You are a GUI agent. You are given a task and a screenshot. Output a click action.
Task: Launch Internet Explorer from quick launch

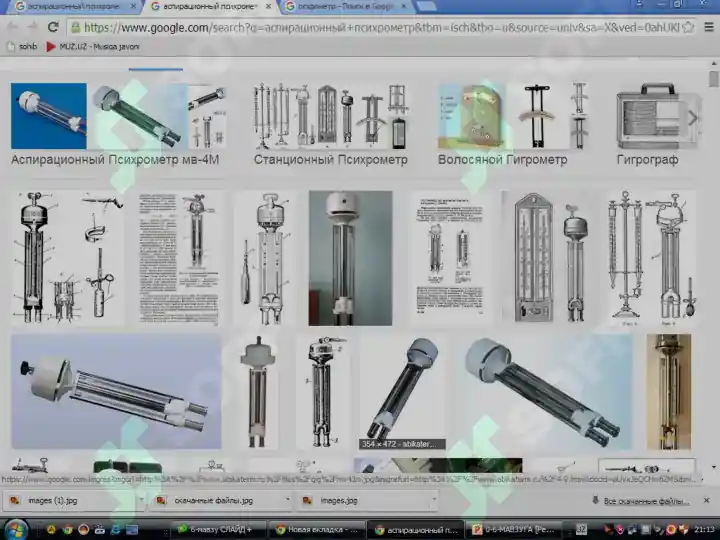point(115,530)
